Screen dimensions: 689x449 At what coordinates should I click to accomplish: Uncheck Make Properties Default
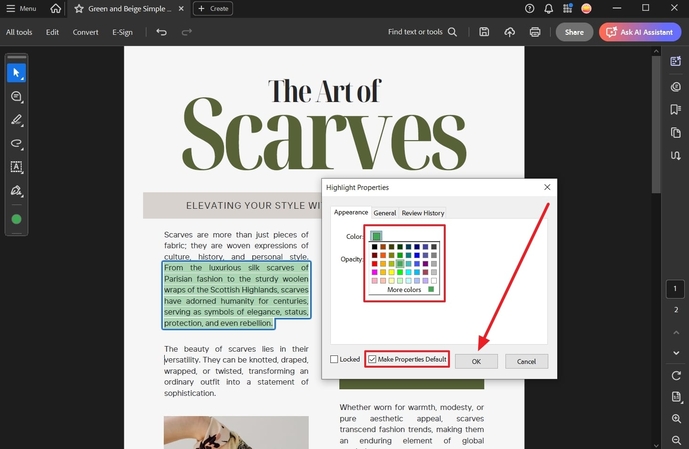(373, 359)
